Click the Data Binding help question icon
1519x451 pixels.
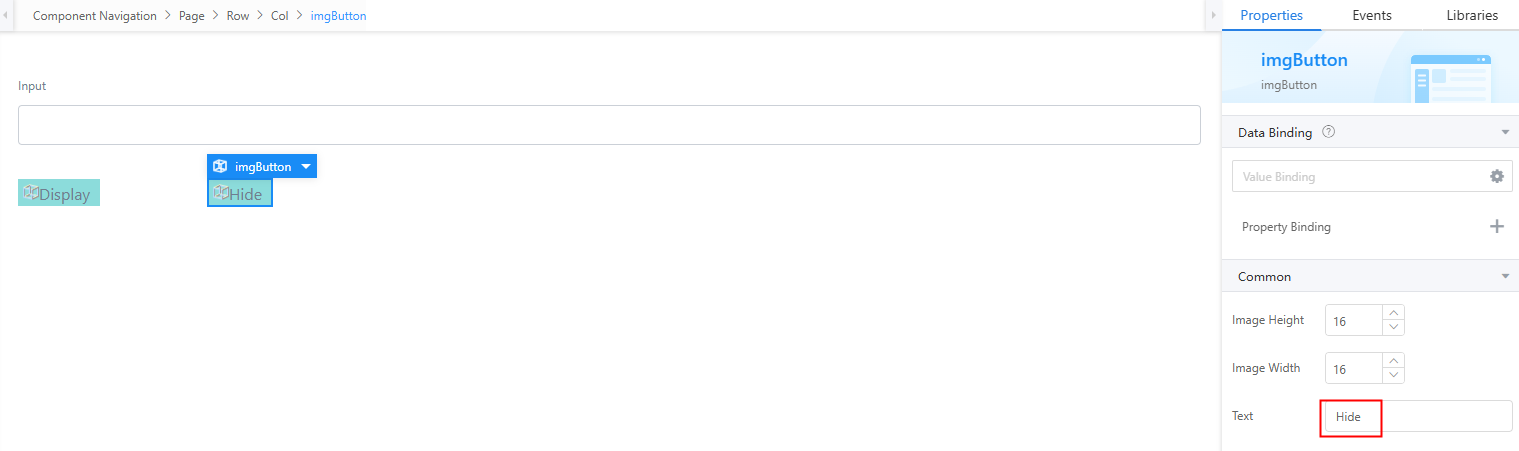coord(1329,132)
